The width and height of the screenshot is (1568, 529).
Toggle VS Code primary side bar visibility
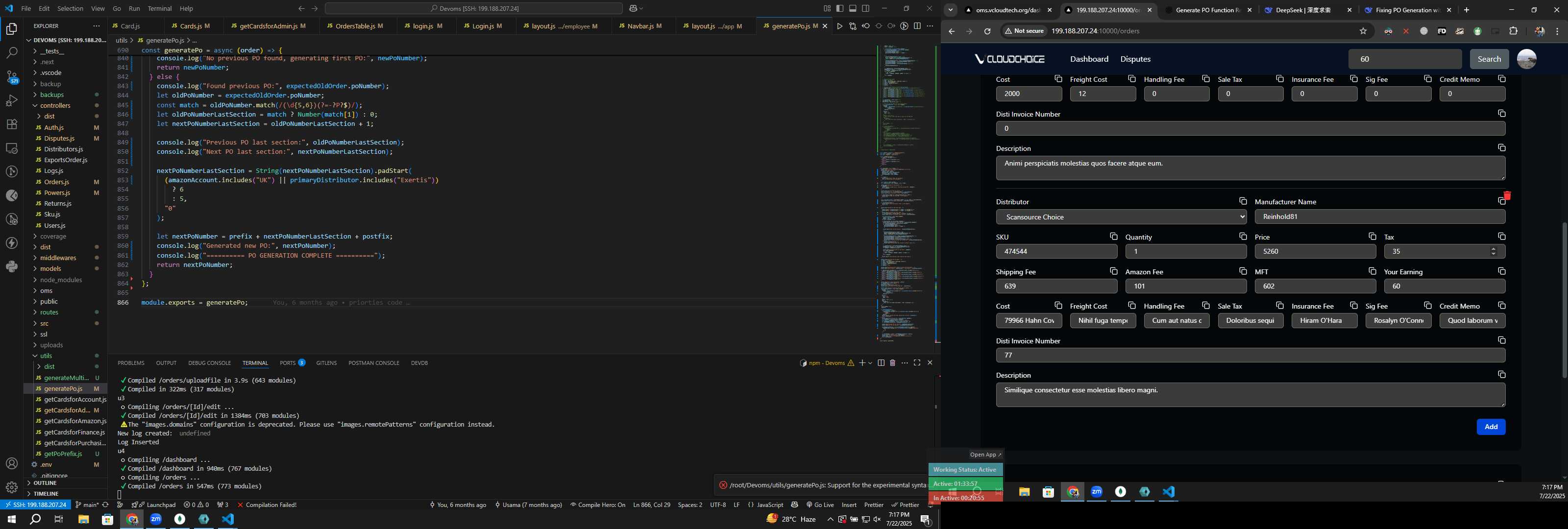pos(840,8)
